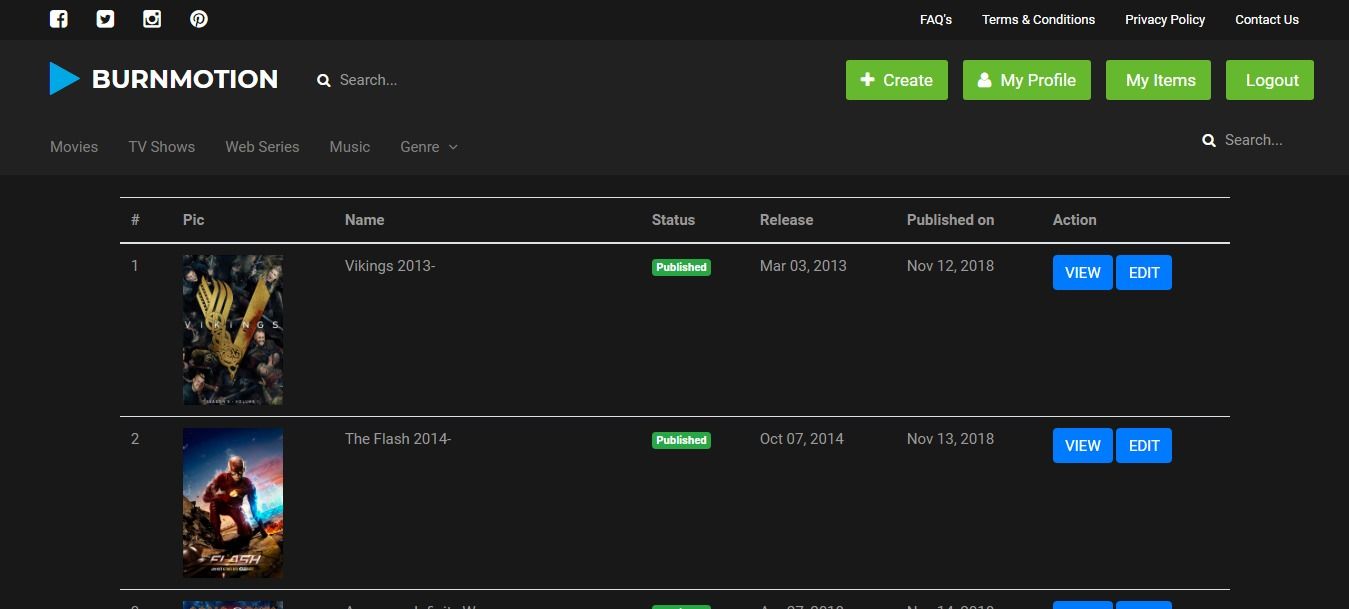Open Terms & Conditions page
This screenshot has width=1349, height=609.
[1038, 19]
